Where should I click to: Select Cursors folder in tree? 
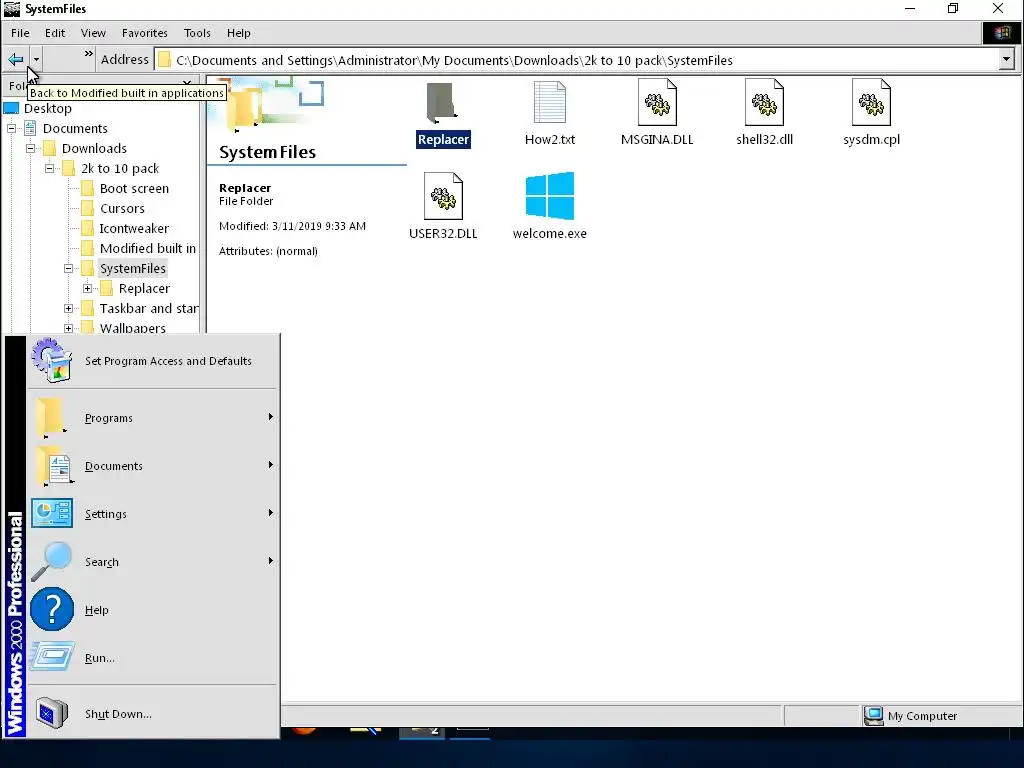[x=122, y=208]
